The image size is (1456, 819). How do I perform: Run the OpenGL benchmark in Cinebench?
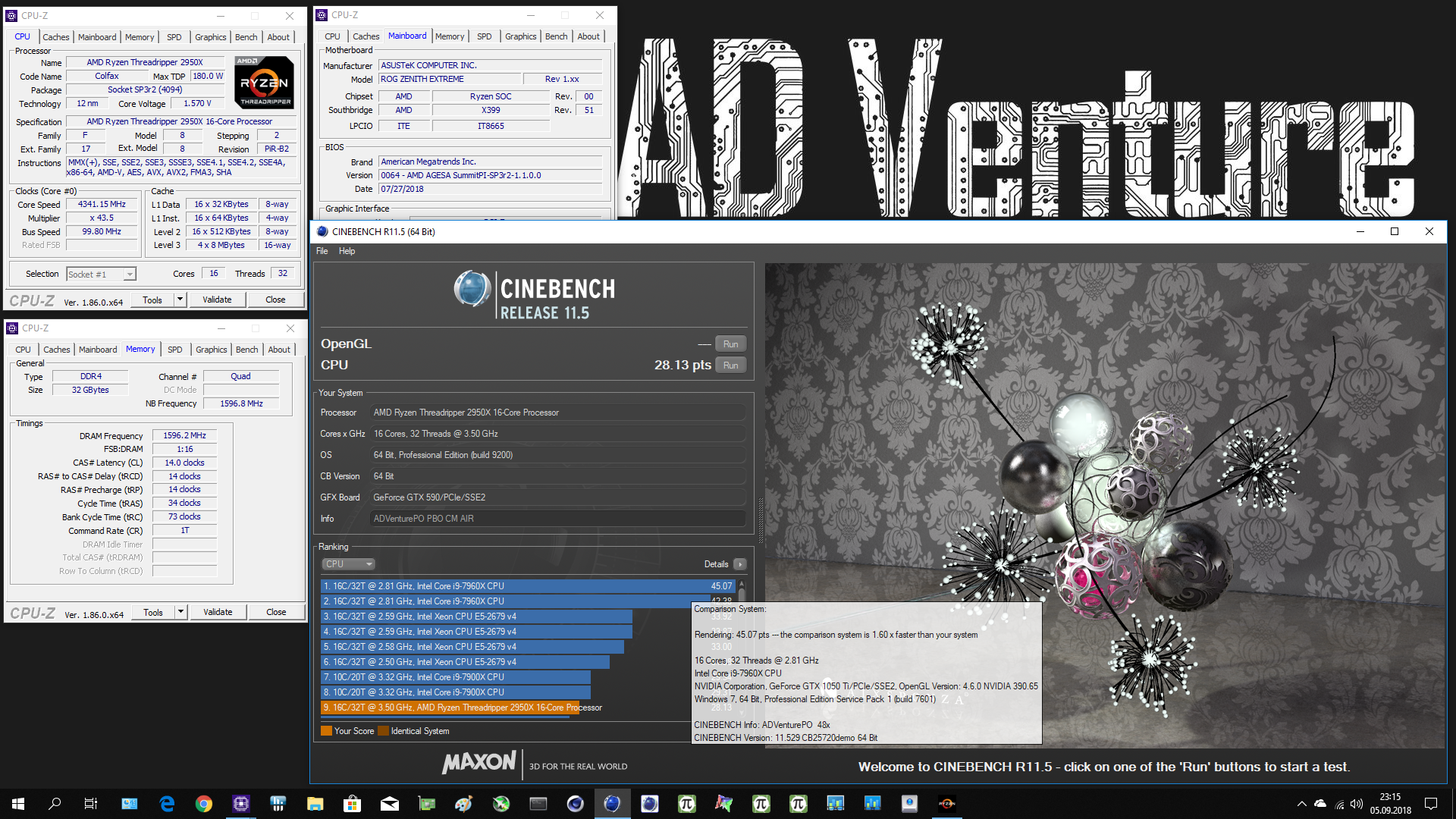tap(731, 344)
